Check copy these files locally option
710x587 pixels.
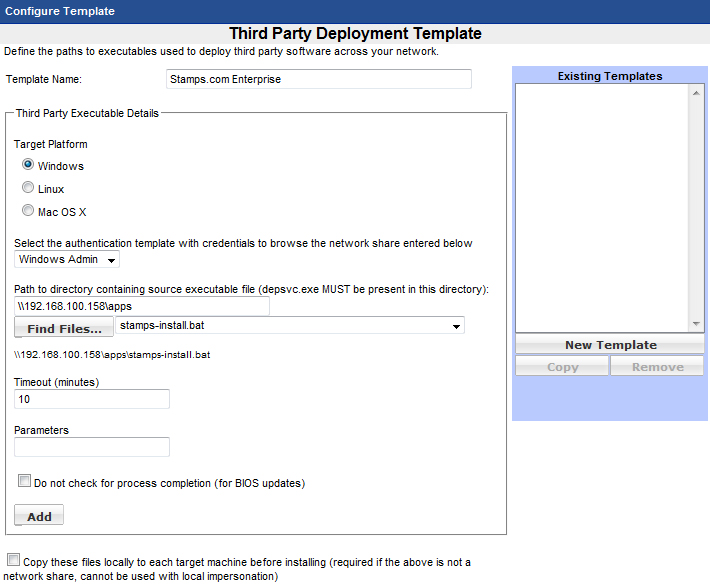pyautogui.click(x=13, y=561)
